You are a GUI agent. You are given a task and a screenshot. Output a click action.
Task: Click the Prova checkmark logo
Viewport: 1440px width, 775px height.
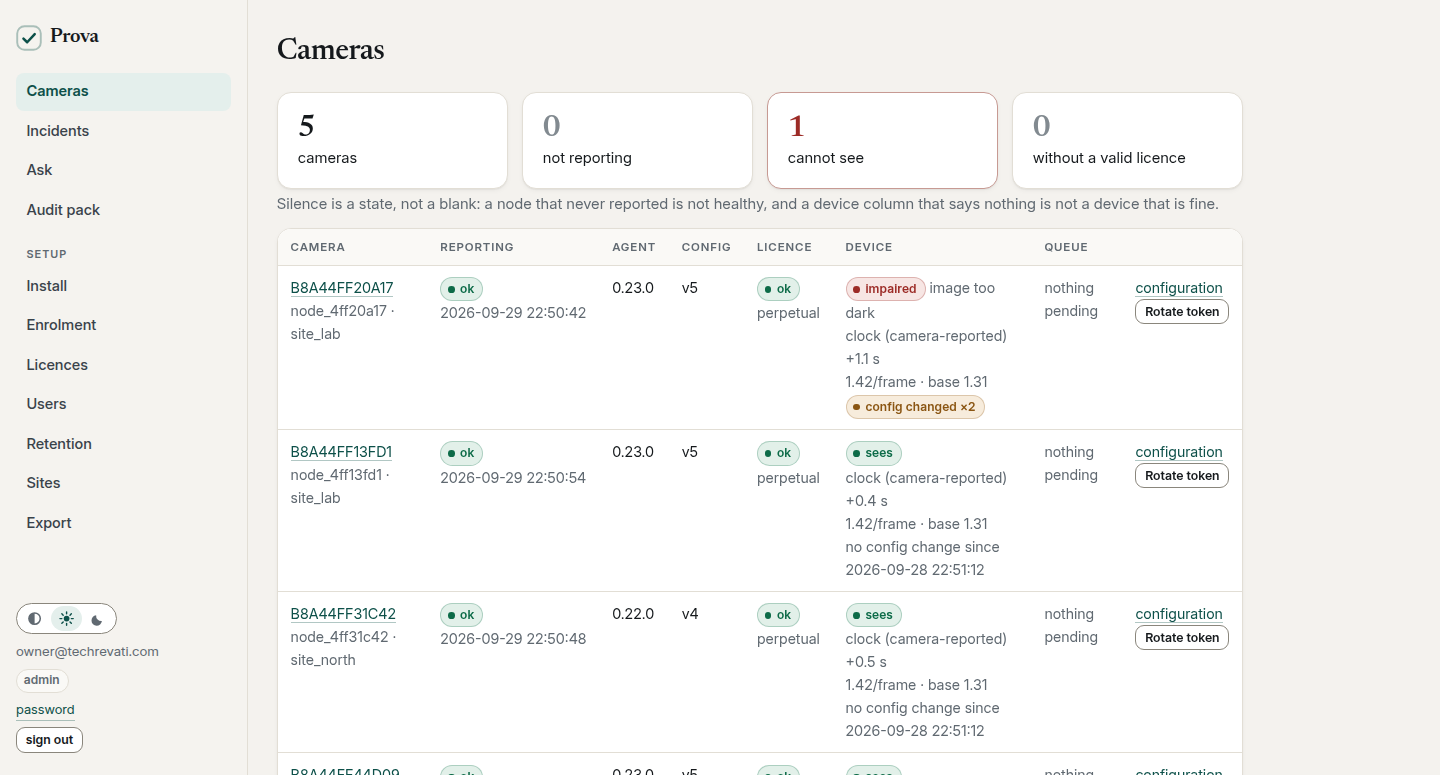coord(29,38)
